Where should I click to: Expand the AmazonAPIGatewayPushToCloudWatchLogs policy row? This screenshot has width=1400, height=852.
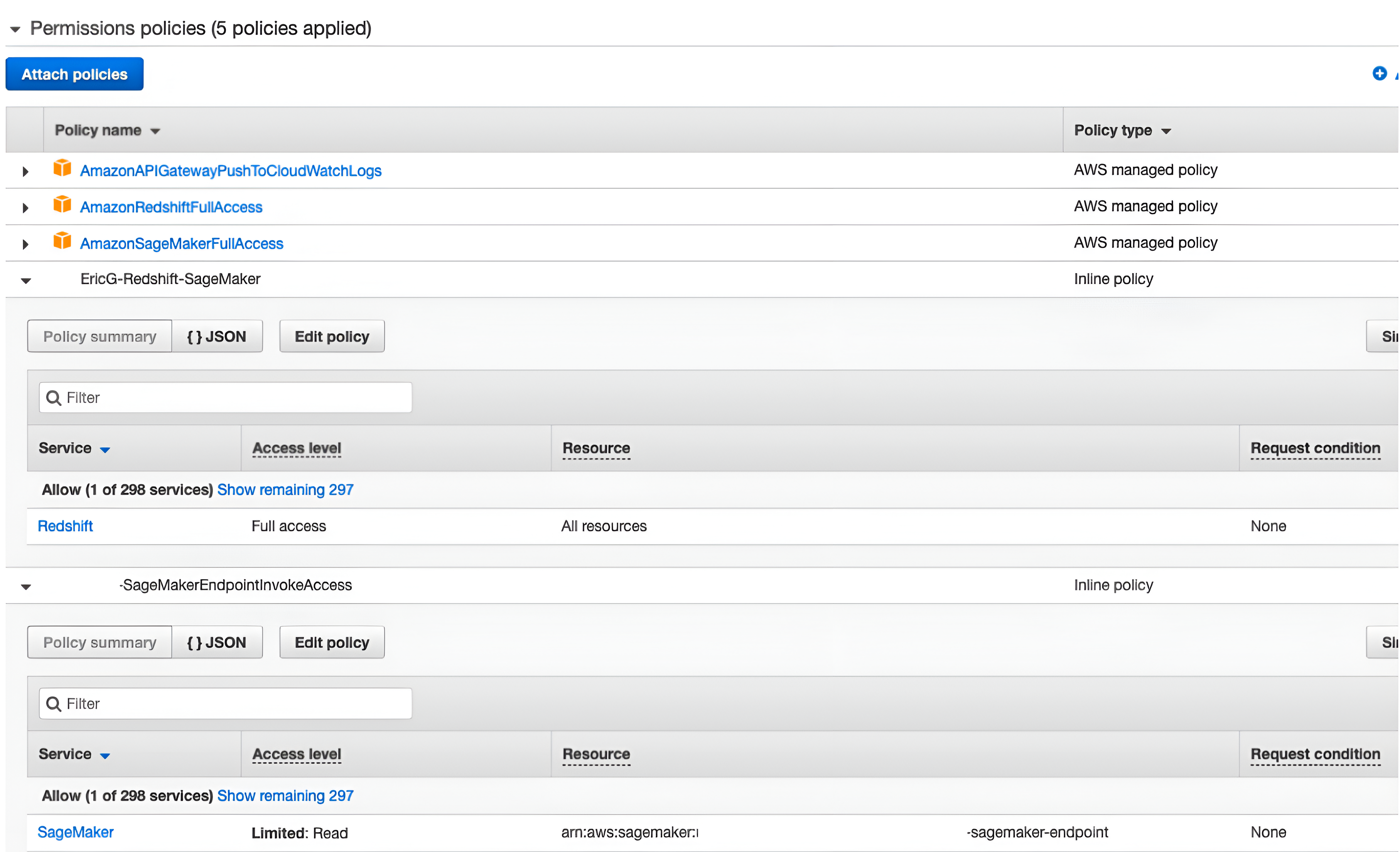[x=25, y=171]
